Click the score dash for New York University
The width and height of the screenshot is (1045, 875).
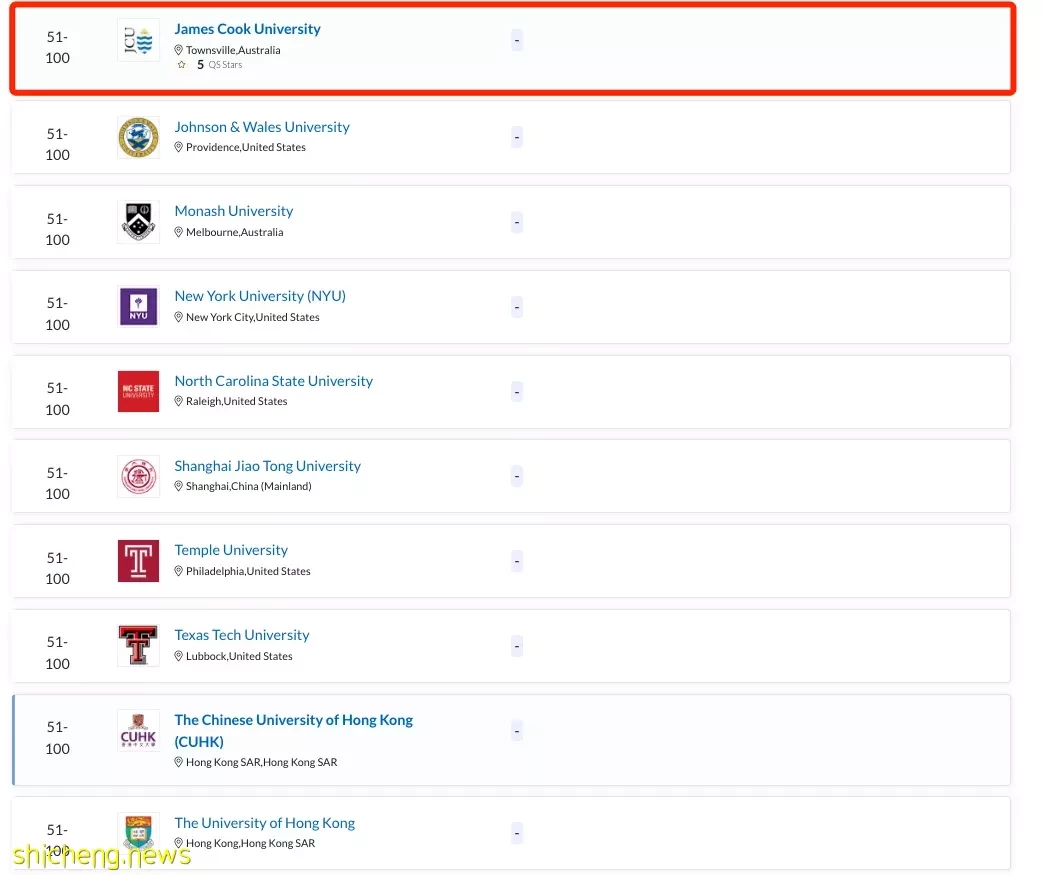pos(517,307)
